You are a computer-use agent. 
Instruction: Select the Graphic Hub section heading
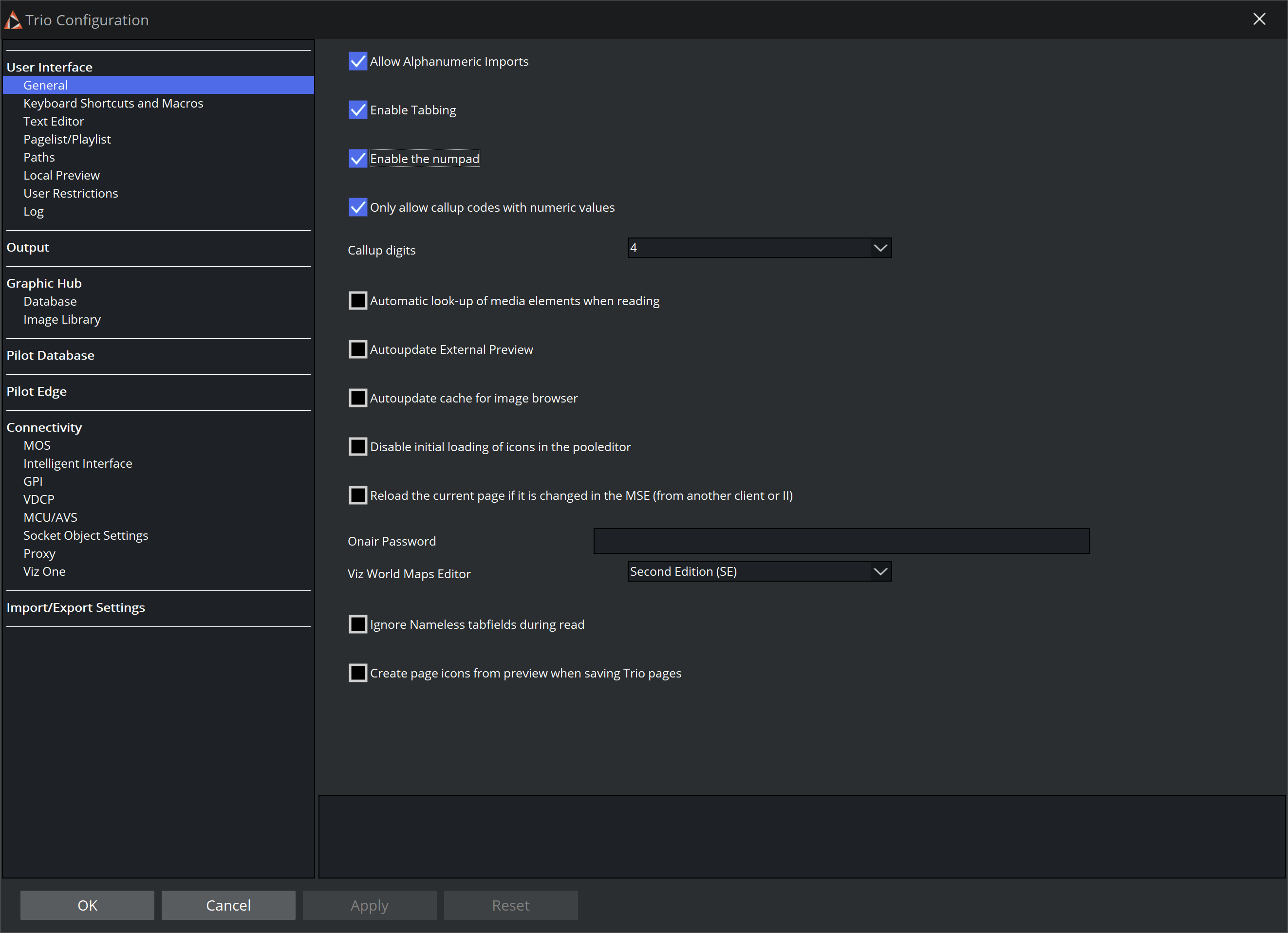pyautogui.click(x=44, y=283)
